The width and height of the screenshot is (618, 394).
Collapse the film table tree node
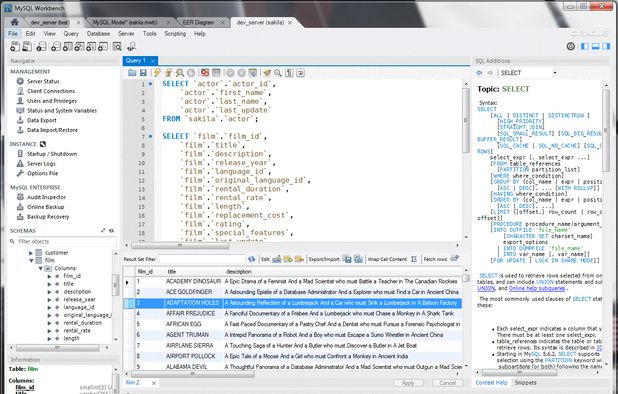click(x=31, y=260)
